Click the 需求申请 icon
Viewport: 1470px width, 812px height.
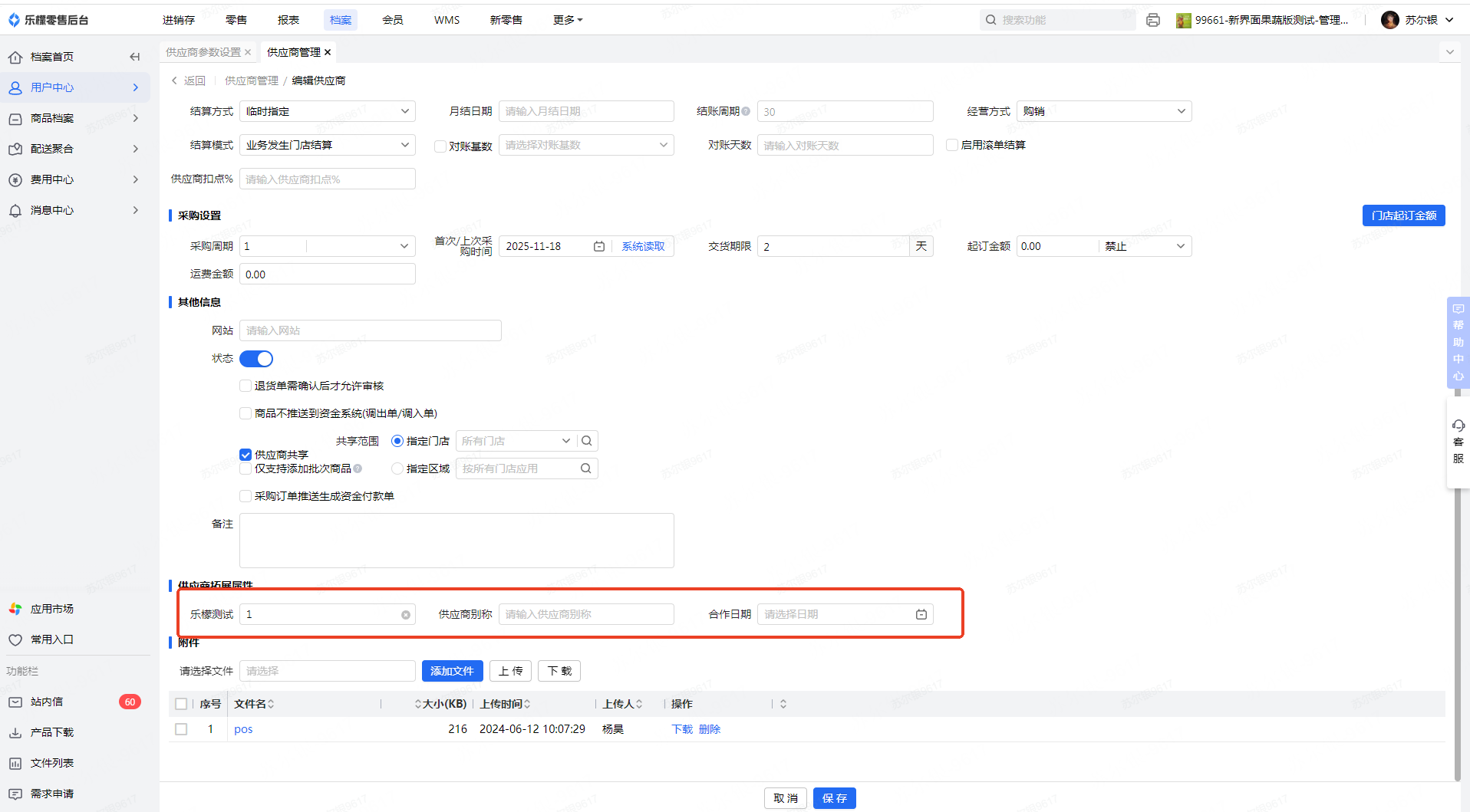coord(15,794)
